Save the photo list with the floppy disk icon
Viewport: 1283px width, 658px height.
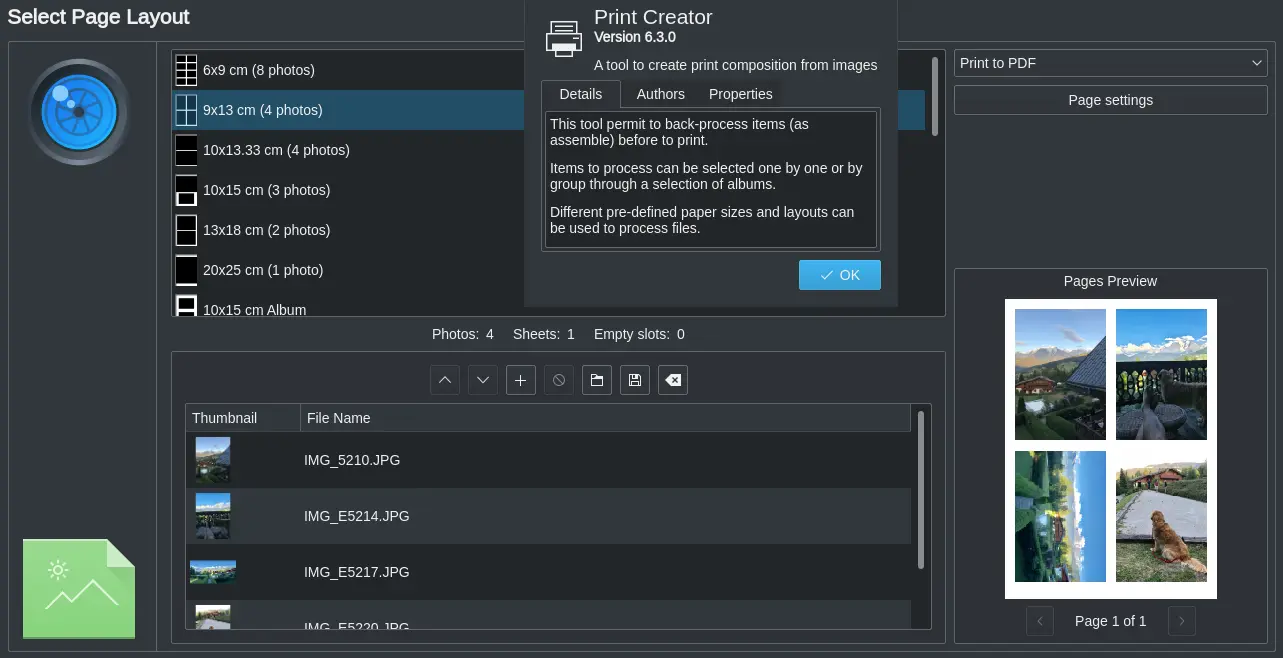point(634,380)
